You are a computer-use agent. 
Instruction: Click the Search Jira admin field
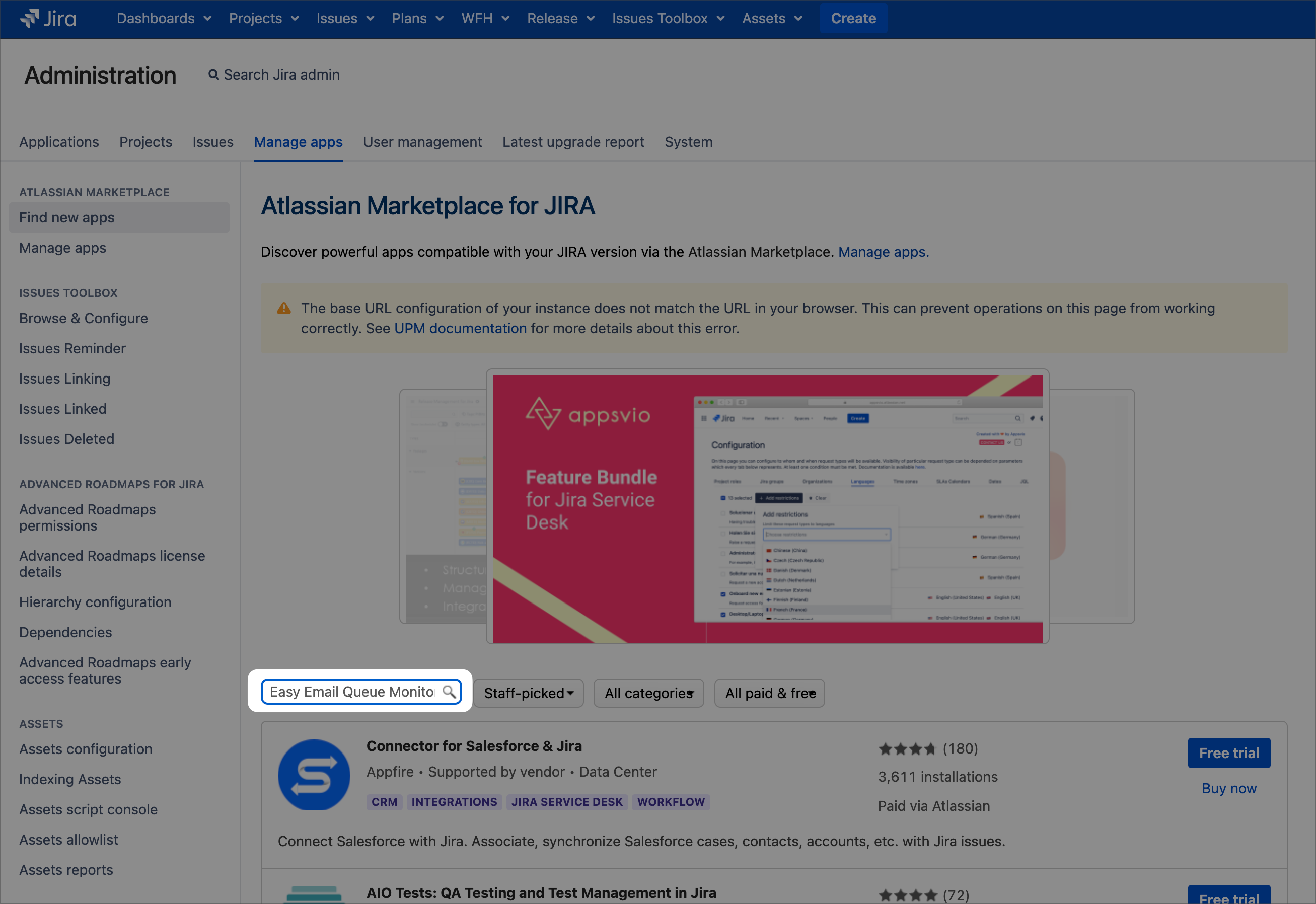tap(274, 75)
